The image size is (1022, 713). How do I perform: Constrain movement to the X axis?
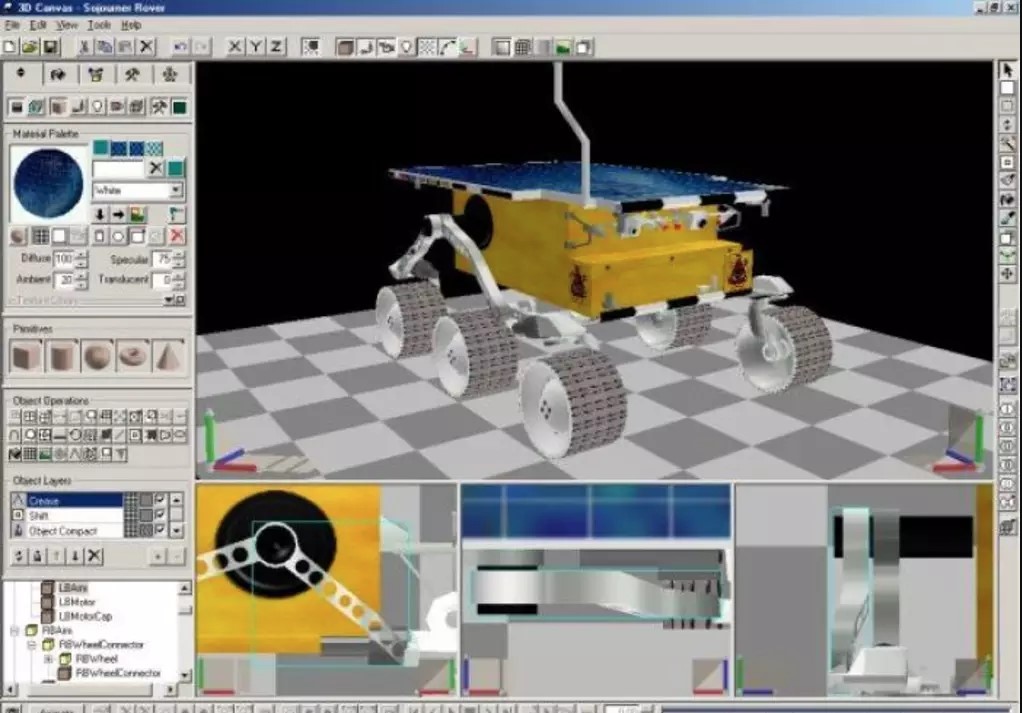click(x=234, y=47)
